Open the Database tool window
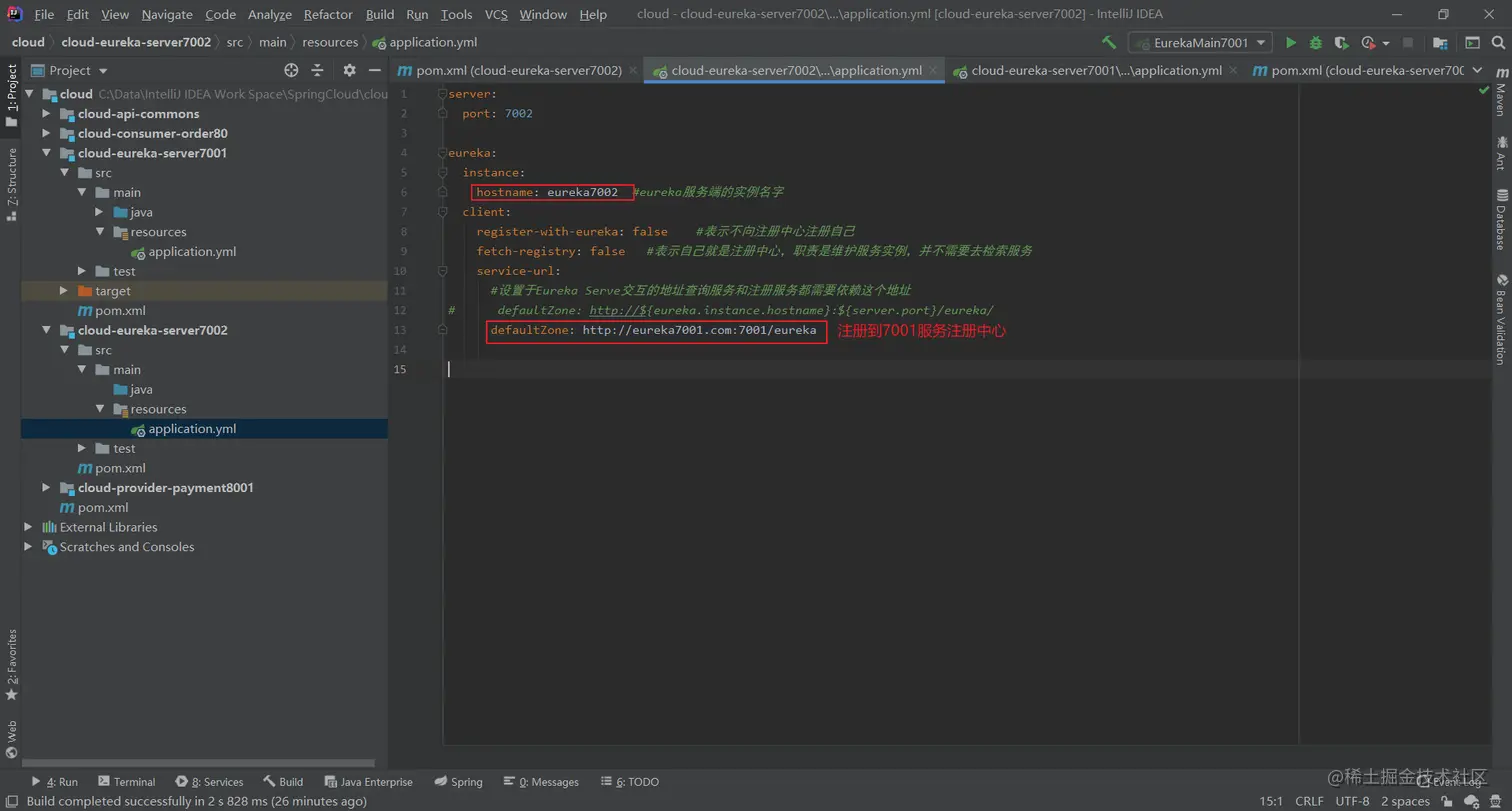The image size is (1512, 811). pos(1501,219)
